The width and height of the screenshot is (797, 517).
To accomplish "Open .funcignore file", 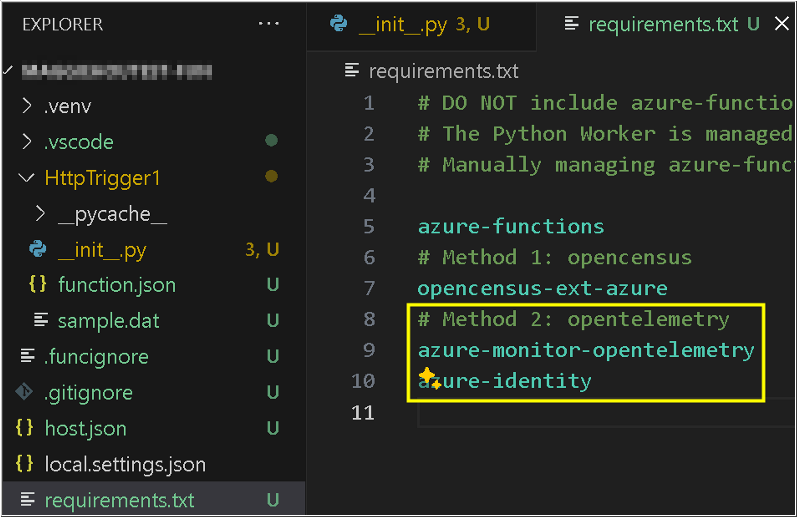I will [97, 357].
